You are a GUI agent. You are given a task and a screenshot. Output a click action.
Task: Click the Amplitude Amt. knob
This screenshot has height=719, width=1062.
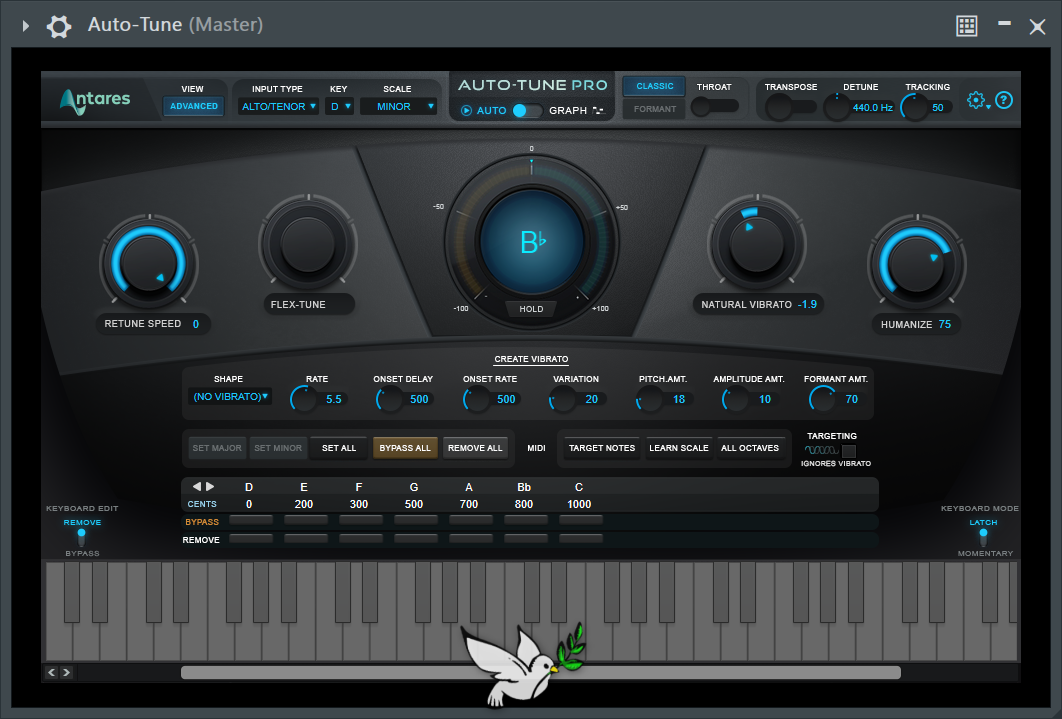735,399
